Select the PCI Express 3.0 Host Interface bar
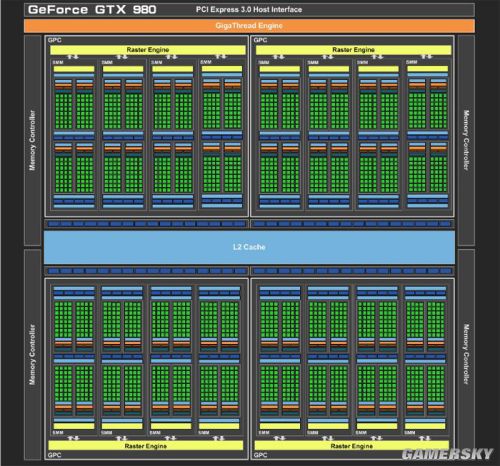 [249, 9]
